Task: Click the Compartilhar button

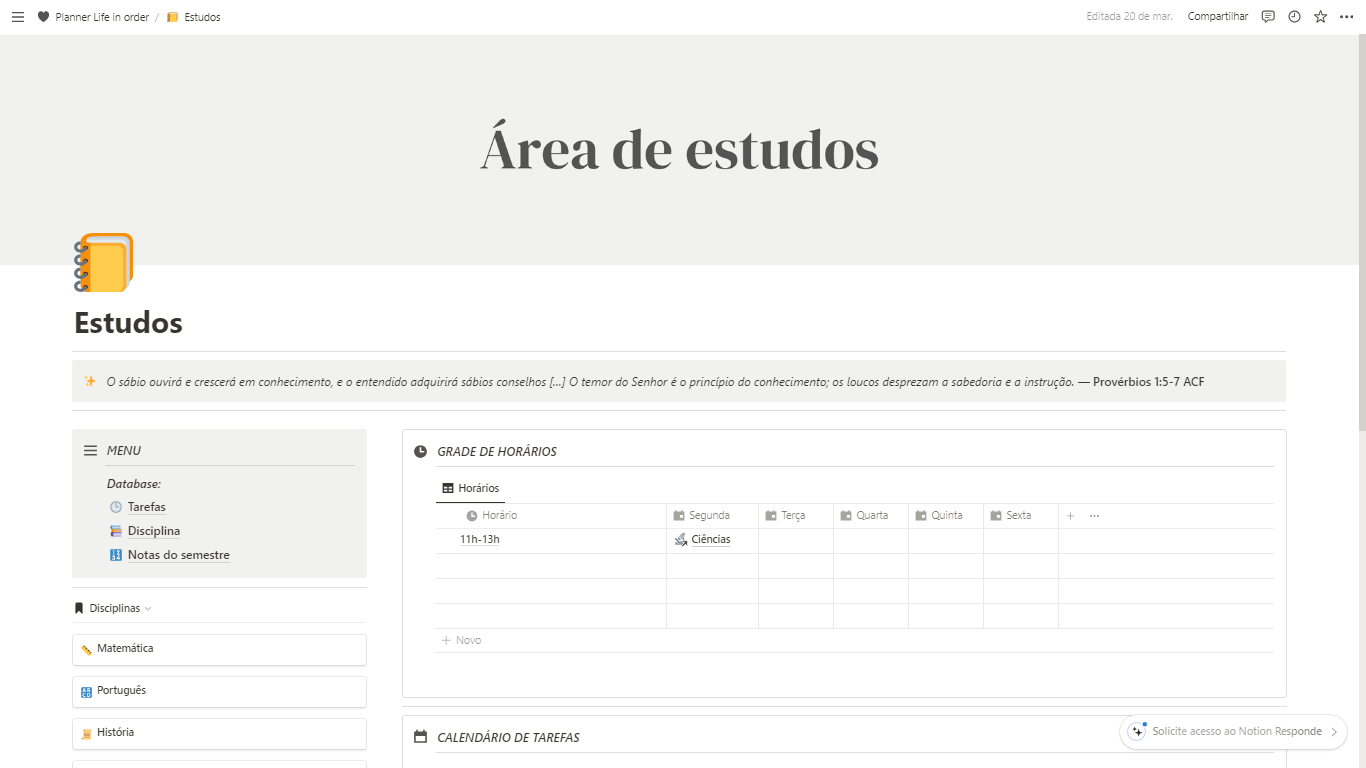Action: click(1217, 17)
